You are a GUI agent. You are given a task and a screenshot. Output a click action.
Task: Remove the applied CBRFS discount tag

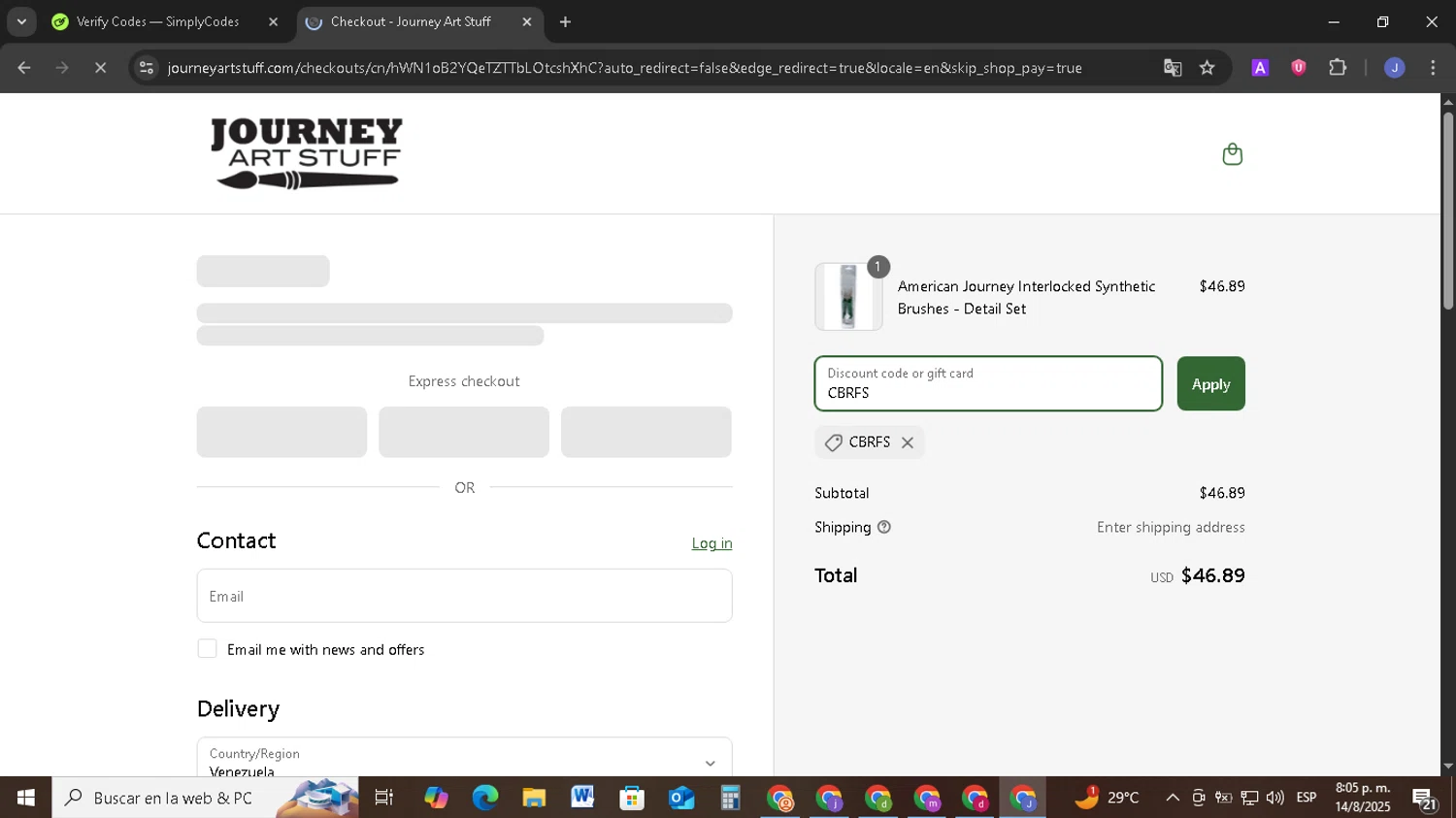[x=908, y=442]
